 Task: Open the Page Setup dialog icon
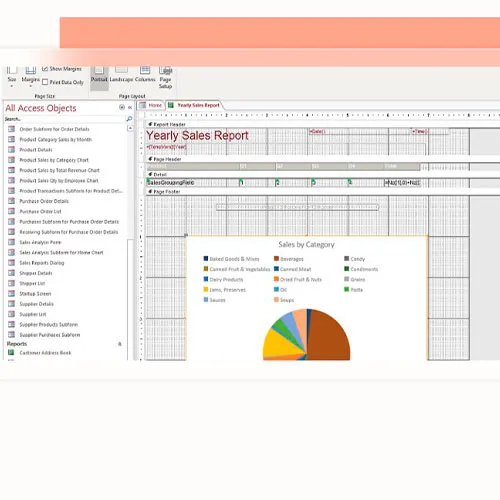[166, 70]
